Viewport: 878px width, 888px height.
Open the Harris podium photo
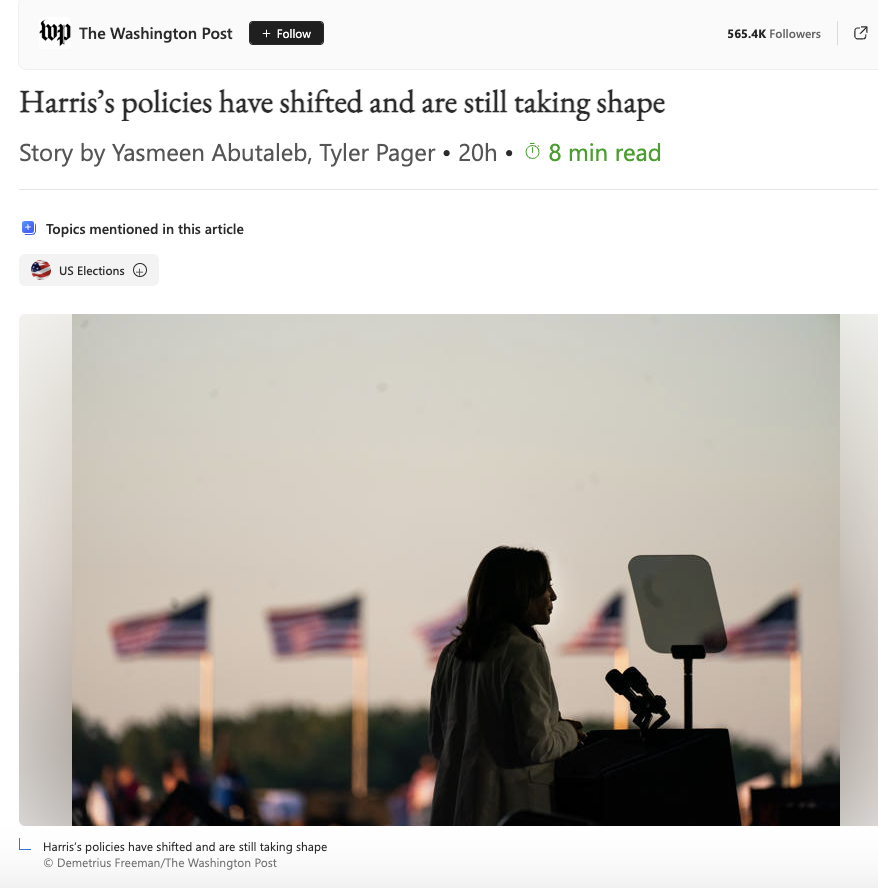[455, 570]
